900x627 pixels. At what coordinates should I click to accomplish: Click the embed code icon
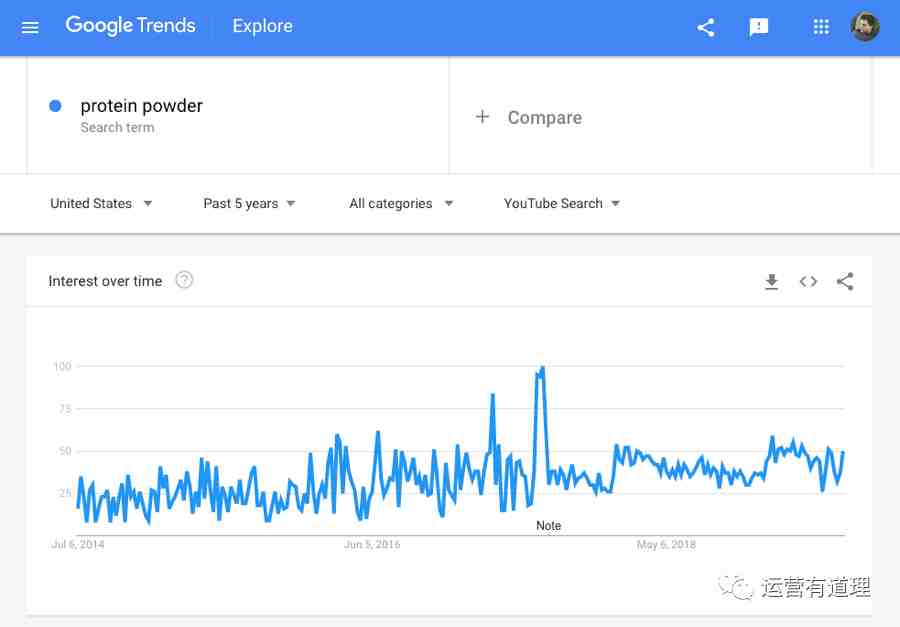point(808,281)
